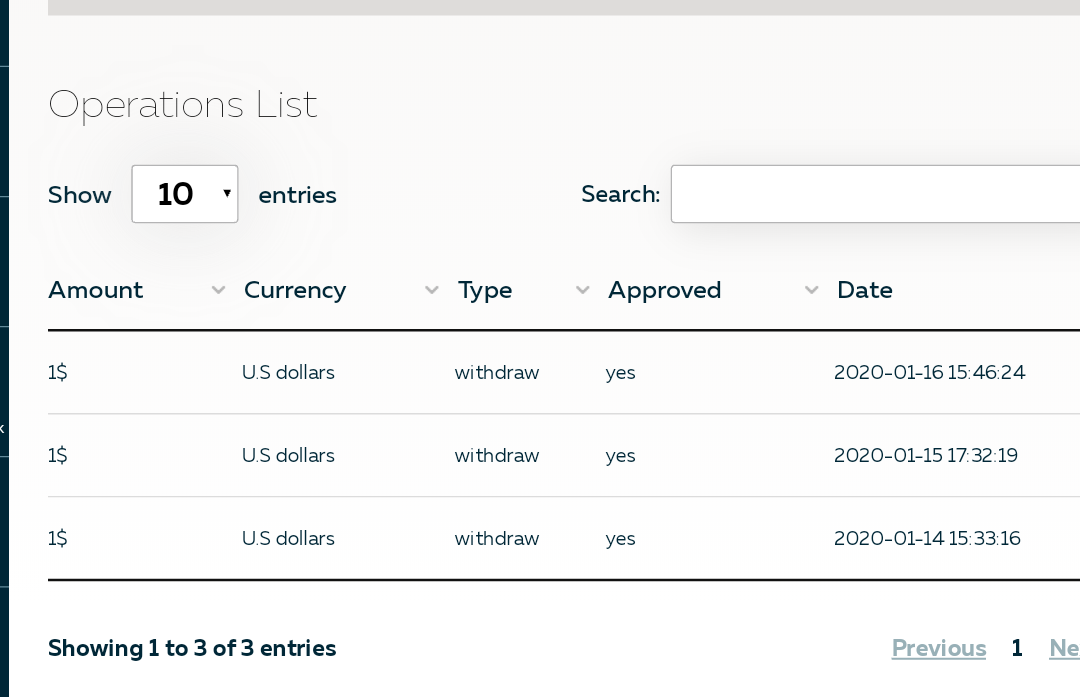The image size is (1080, 697).
Task: Click the sort chevron beside Type header
Action: (x=582, y=291)
